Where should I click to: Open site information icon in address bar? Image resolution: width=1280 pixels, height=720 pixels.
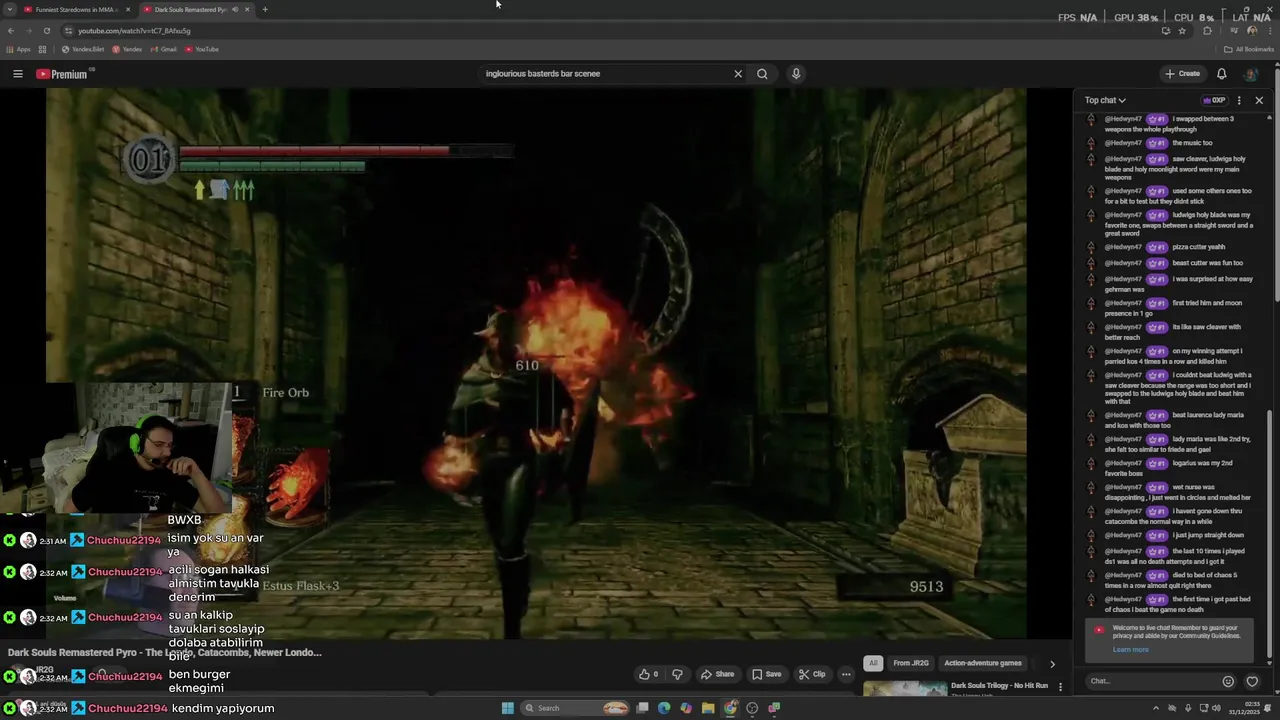(68, 31)
